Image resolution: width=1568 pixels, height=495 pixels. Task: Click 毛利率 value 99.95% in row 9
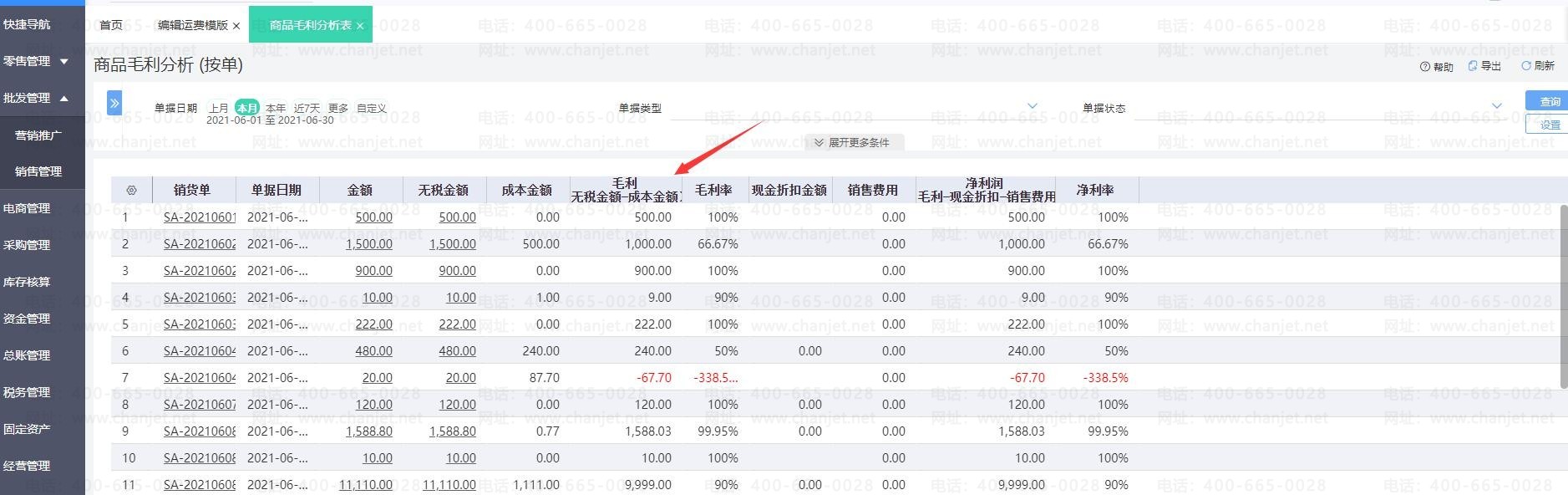(x=718, y=431)
